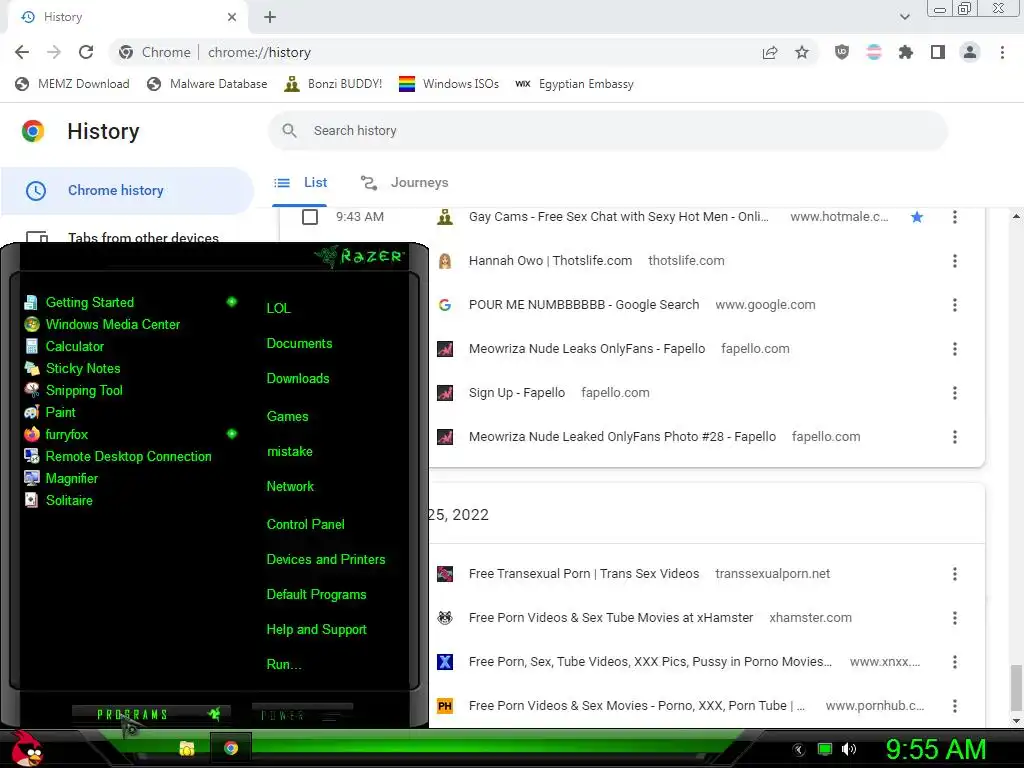The image size is (1024, 768).
Task: Open Chrome's three-dot main menu
Action: pos(1002,52)
